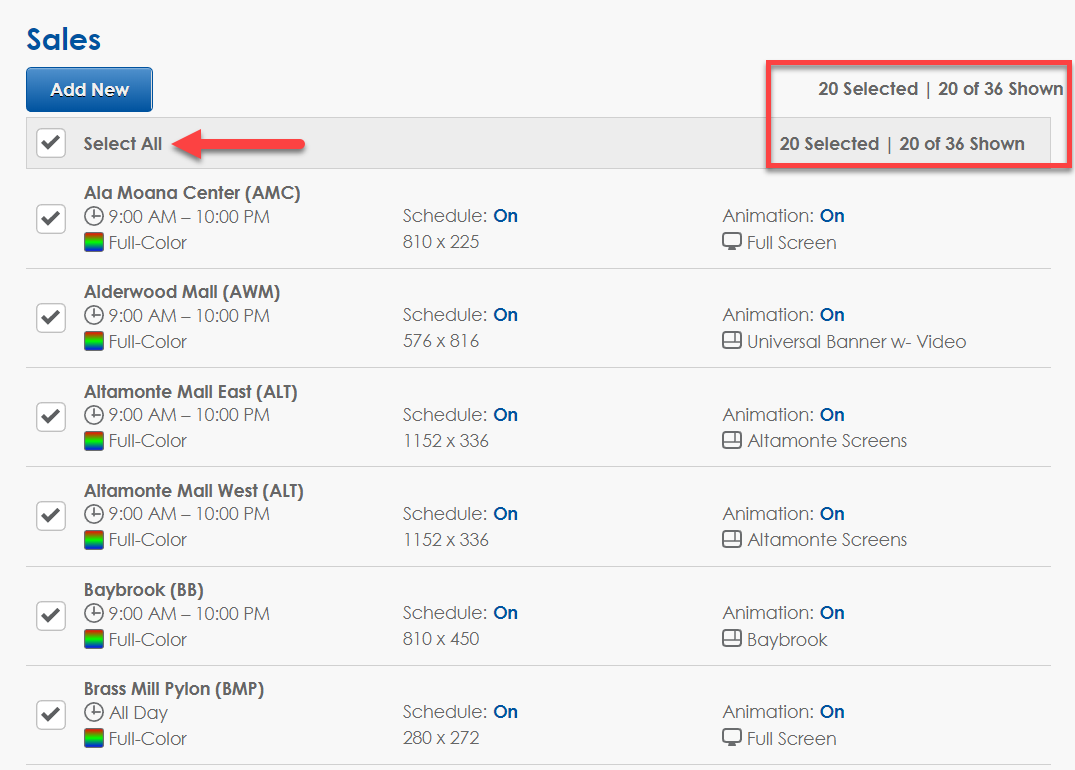Click the Altamonte Screens icon for Altamonte Mall West
1075x770 pixels.
[x=732, y=539]
